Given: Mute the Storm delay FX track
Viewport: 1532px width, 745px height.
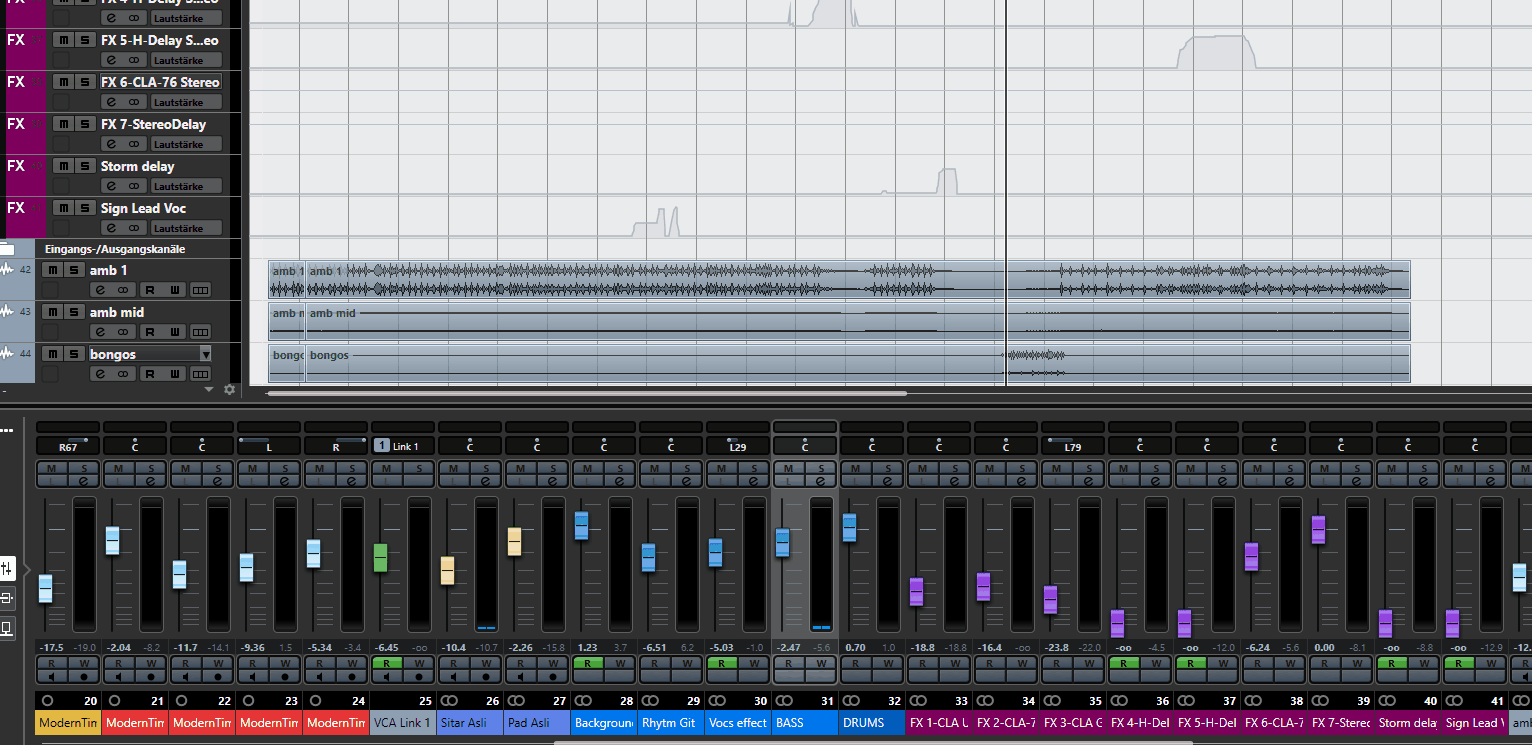Looking at the screenshot, I should 61,166.
